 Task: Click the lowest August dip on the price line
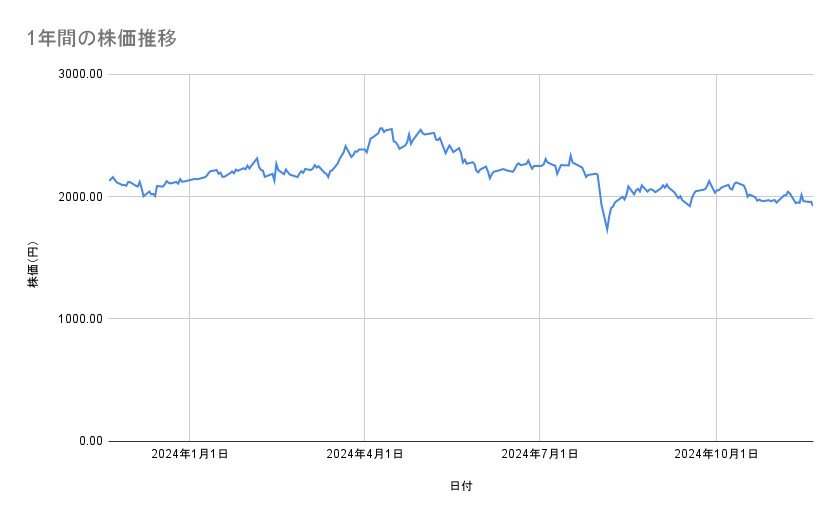(x=607, y=231)
